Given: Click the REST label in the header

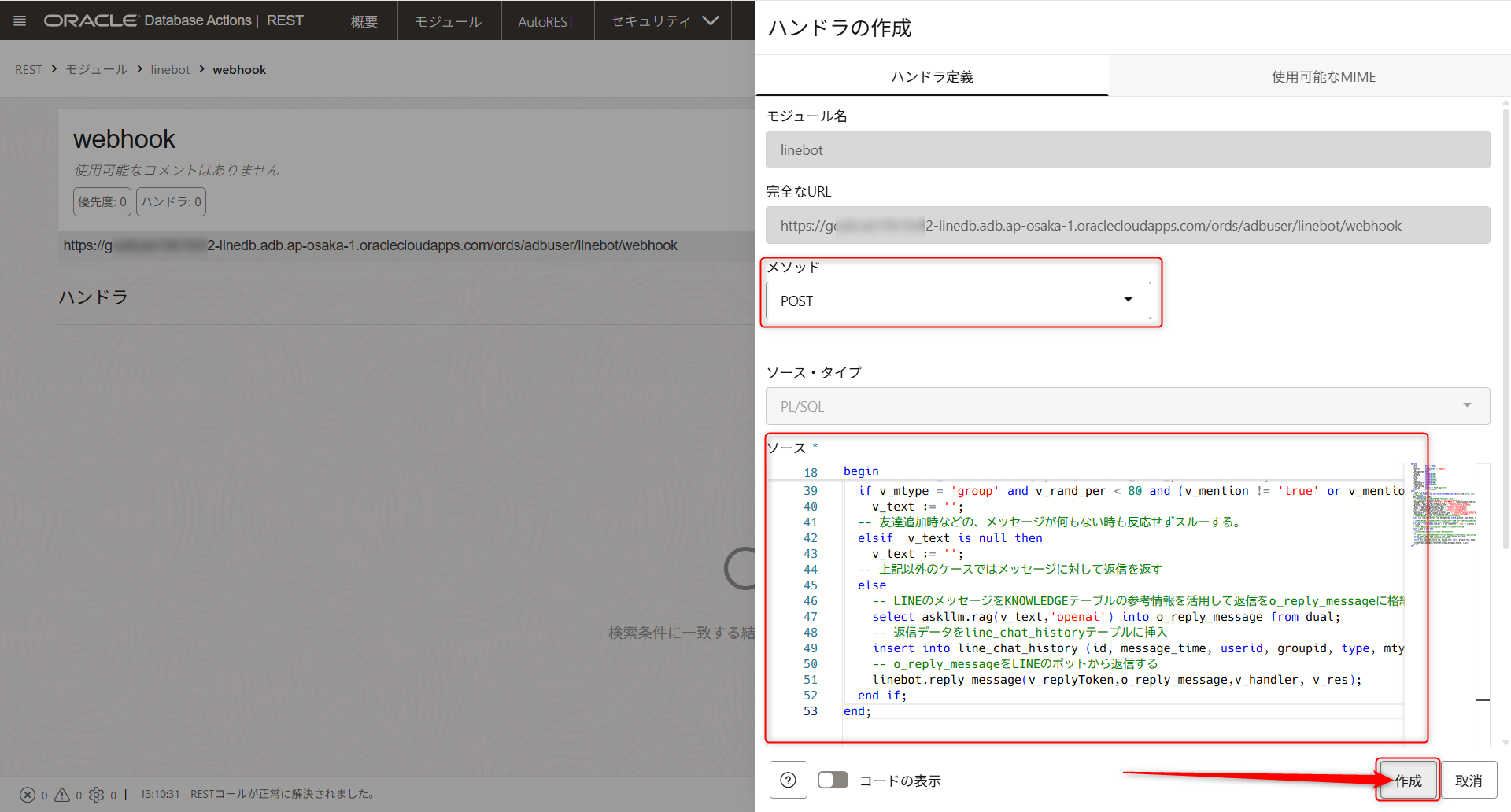Looking at the screenshot, I should 285,20.
